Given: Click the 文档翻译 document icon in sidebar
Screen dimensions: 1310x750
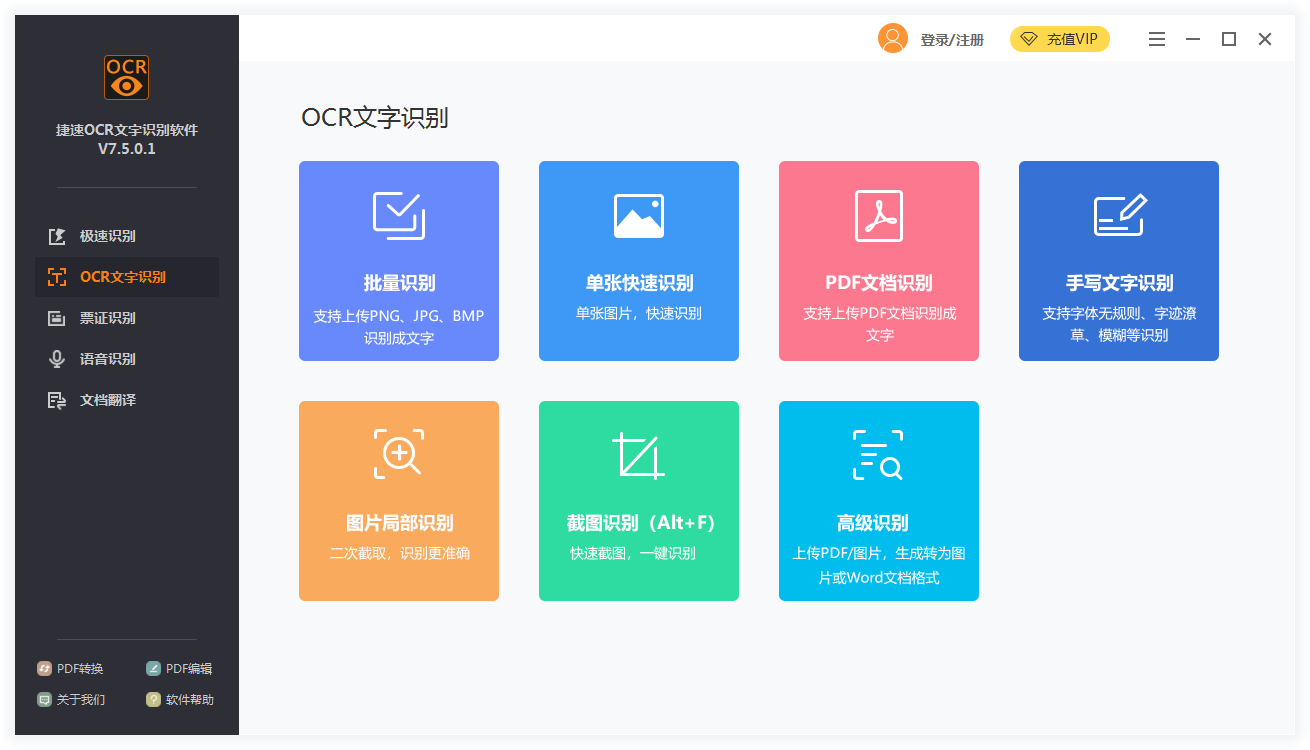Looking at the screenshot, I should click(x=57, y=400).
